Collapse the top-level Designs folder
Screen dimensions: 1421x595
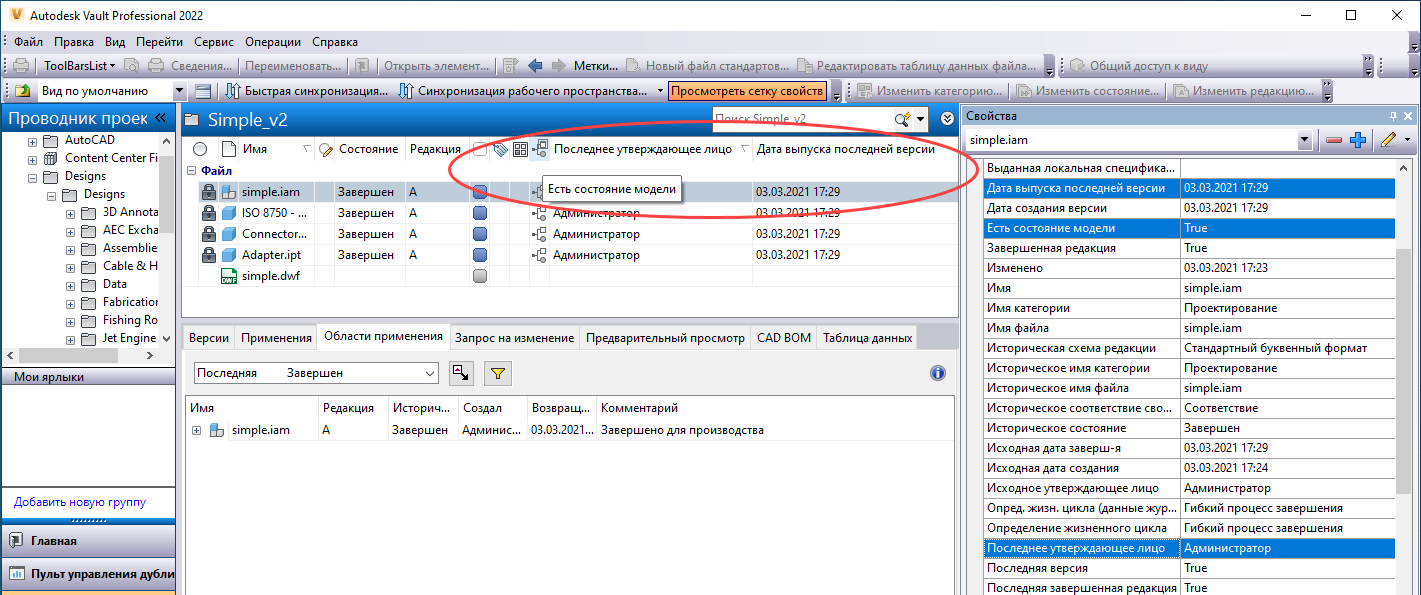[33, 176]
